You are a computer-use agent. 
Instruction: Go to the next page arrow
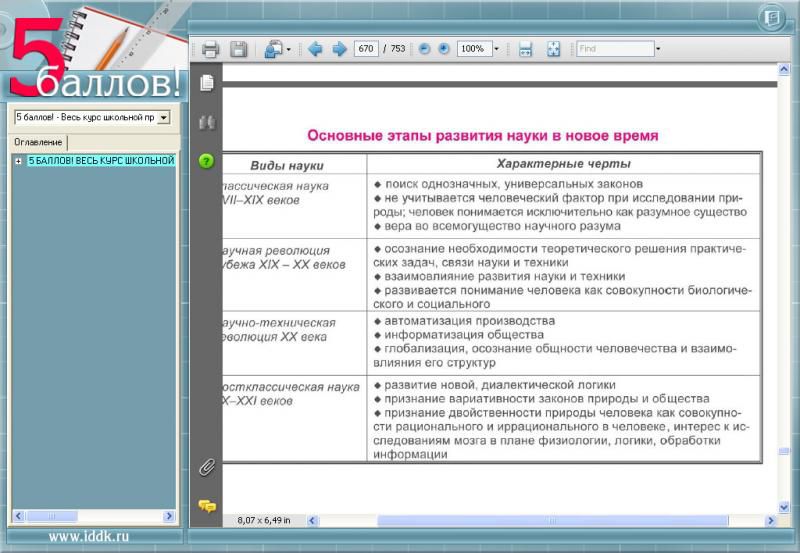pyautogui.click(x=339, y=49)
